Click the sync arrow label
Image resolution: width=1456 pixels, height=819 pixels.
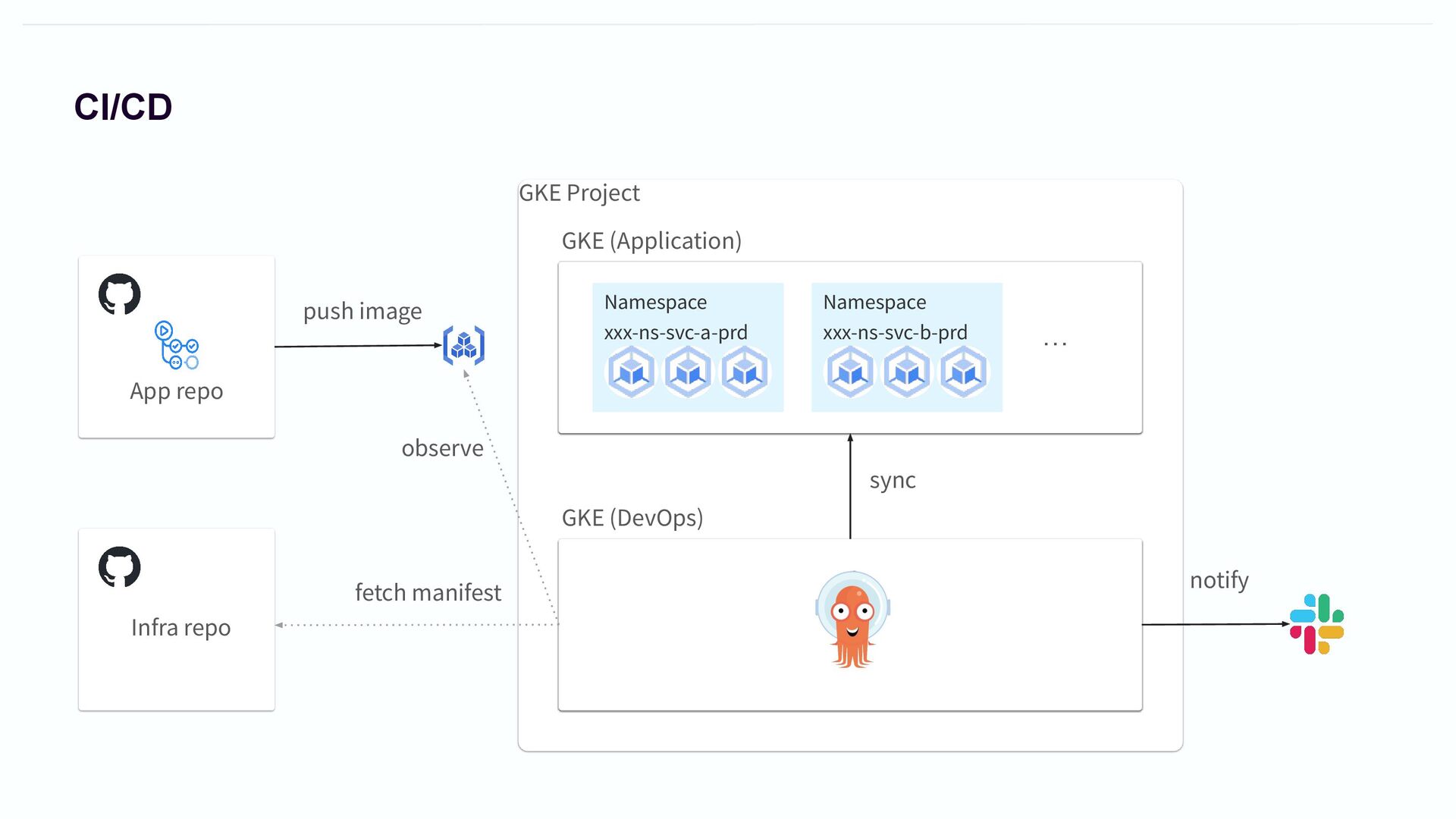click(893, 481)
